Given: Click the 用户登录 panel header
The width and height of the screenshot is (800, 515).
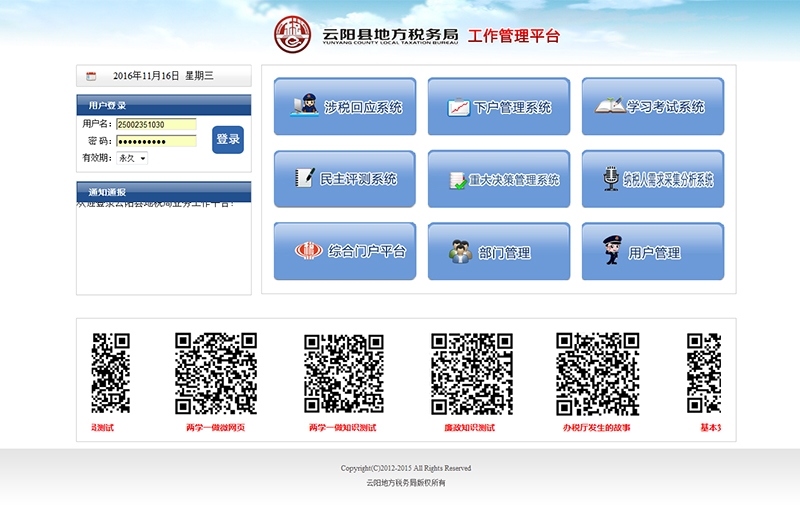Looking at the screenshot, I should [x=164, y=105].
